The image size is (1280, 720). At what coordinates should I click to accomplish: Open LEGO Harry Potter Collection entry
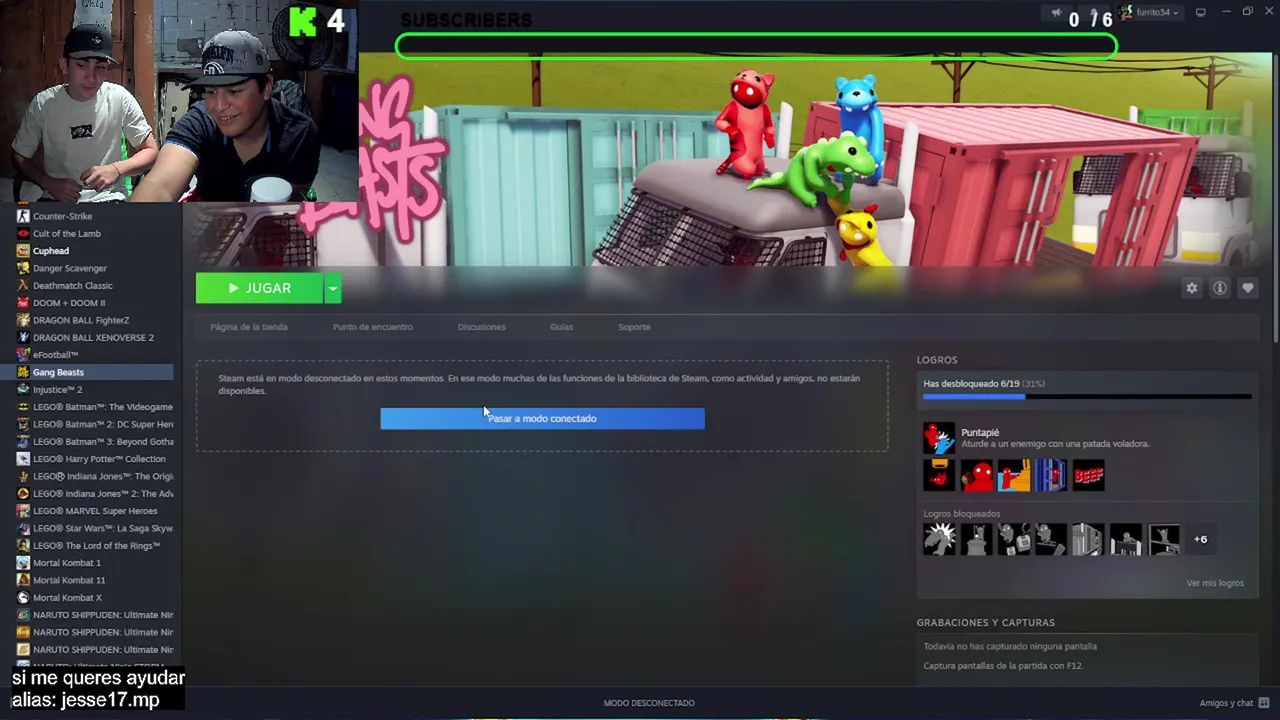95,459
